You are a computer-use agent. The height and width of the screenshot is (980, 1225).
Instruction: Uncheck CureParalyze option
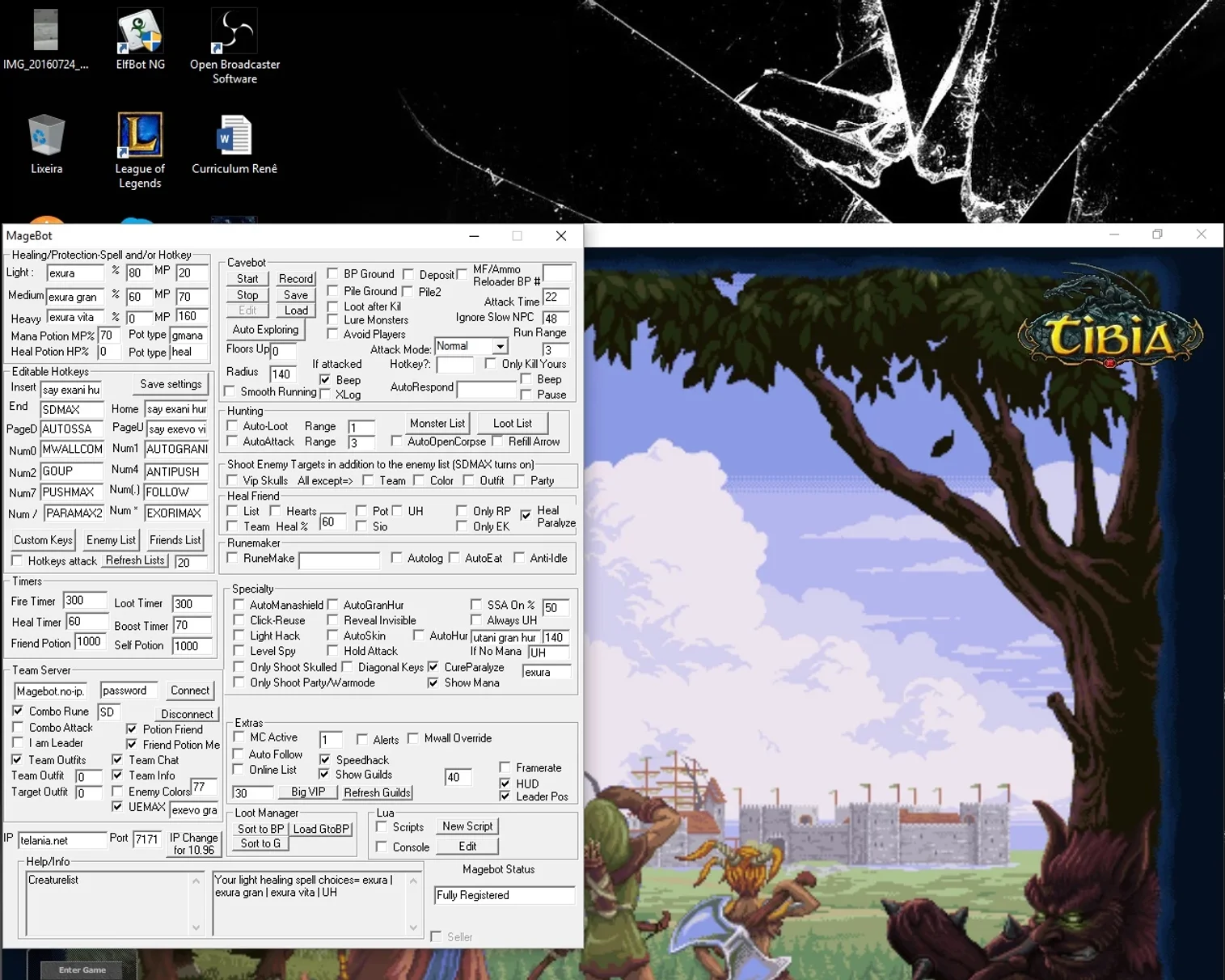point(433,667)
